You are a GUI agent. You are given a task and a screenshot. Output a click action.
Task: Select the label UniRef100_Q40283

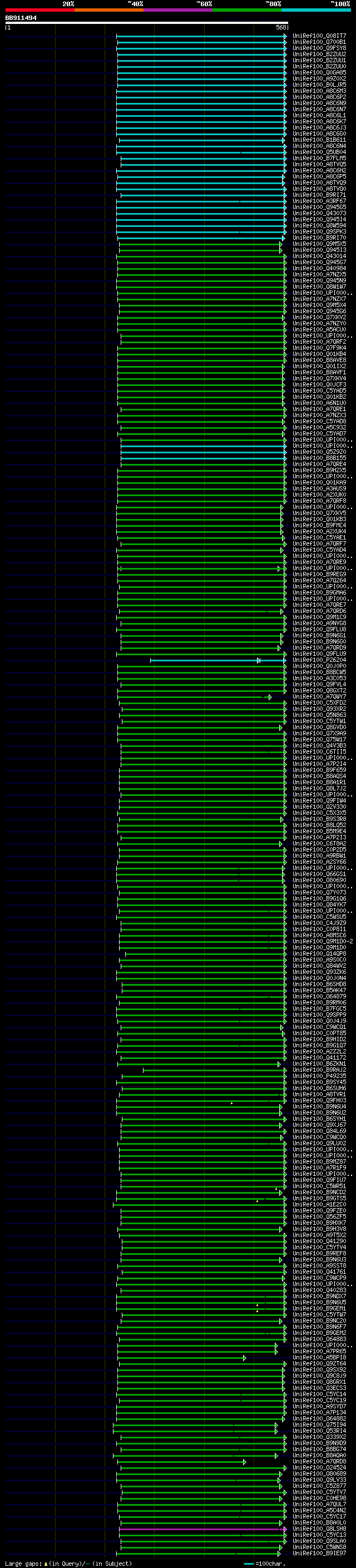[319, 1290]
